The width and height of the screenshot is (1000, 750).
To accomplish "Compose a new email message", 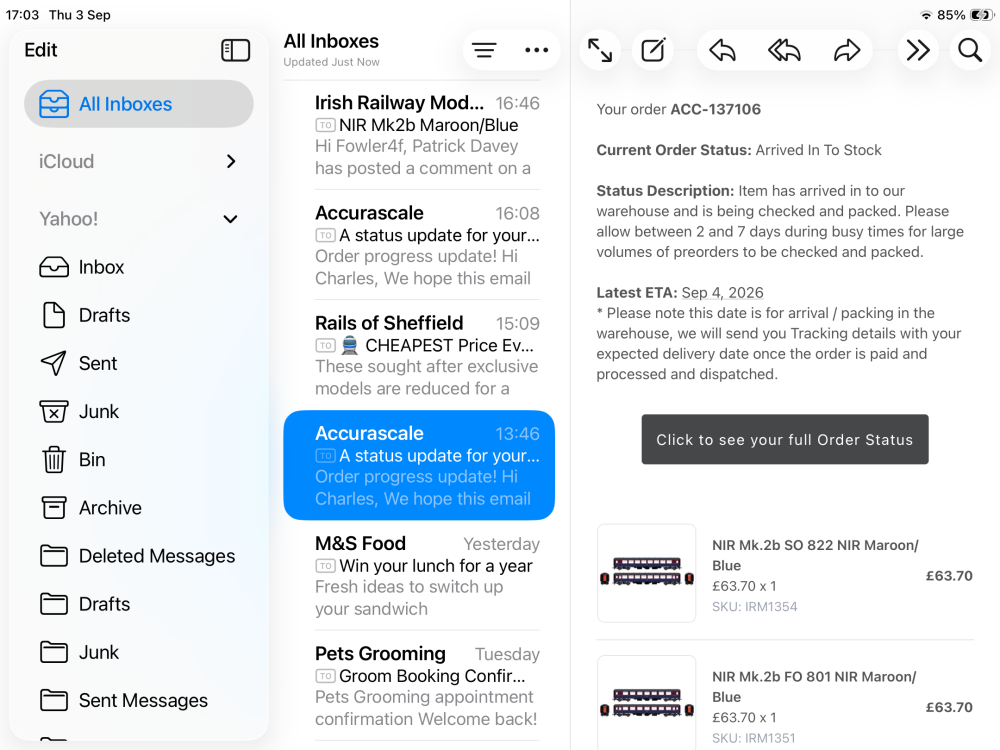I will pos(653,50).
